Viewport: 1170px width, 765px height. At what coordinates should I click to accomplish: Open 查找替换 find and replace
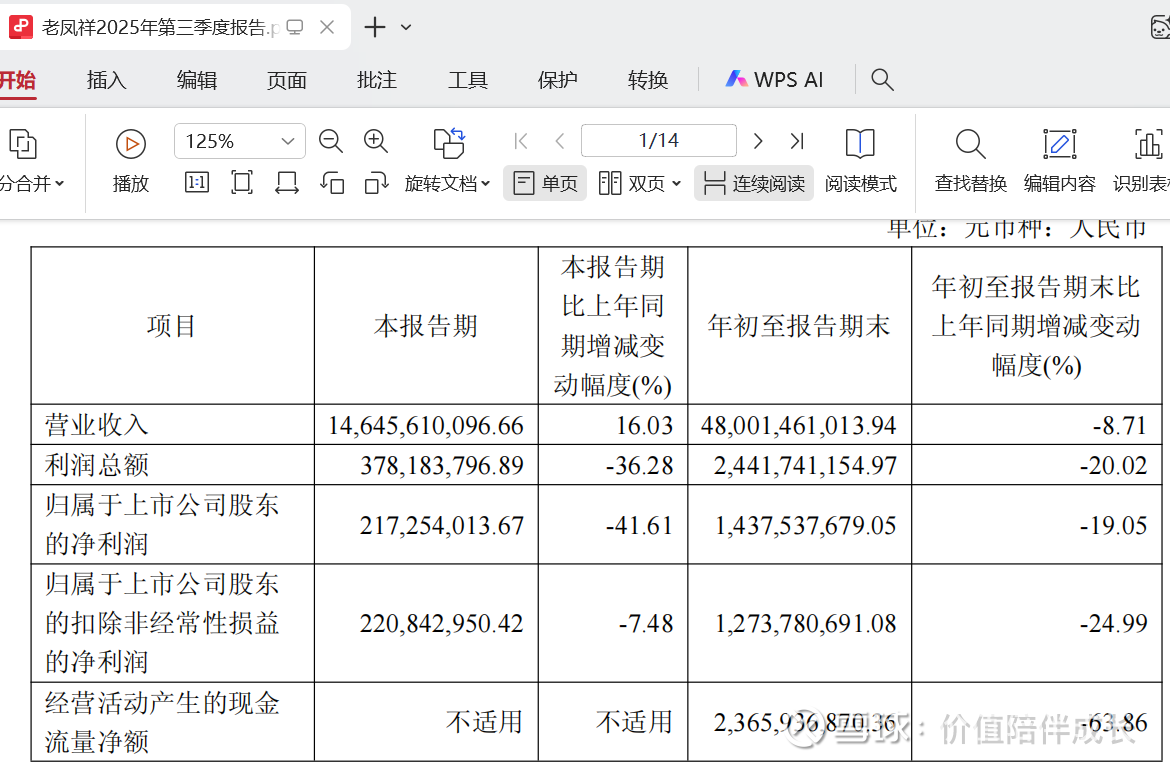pyautogui.click(x=971, y=160)
